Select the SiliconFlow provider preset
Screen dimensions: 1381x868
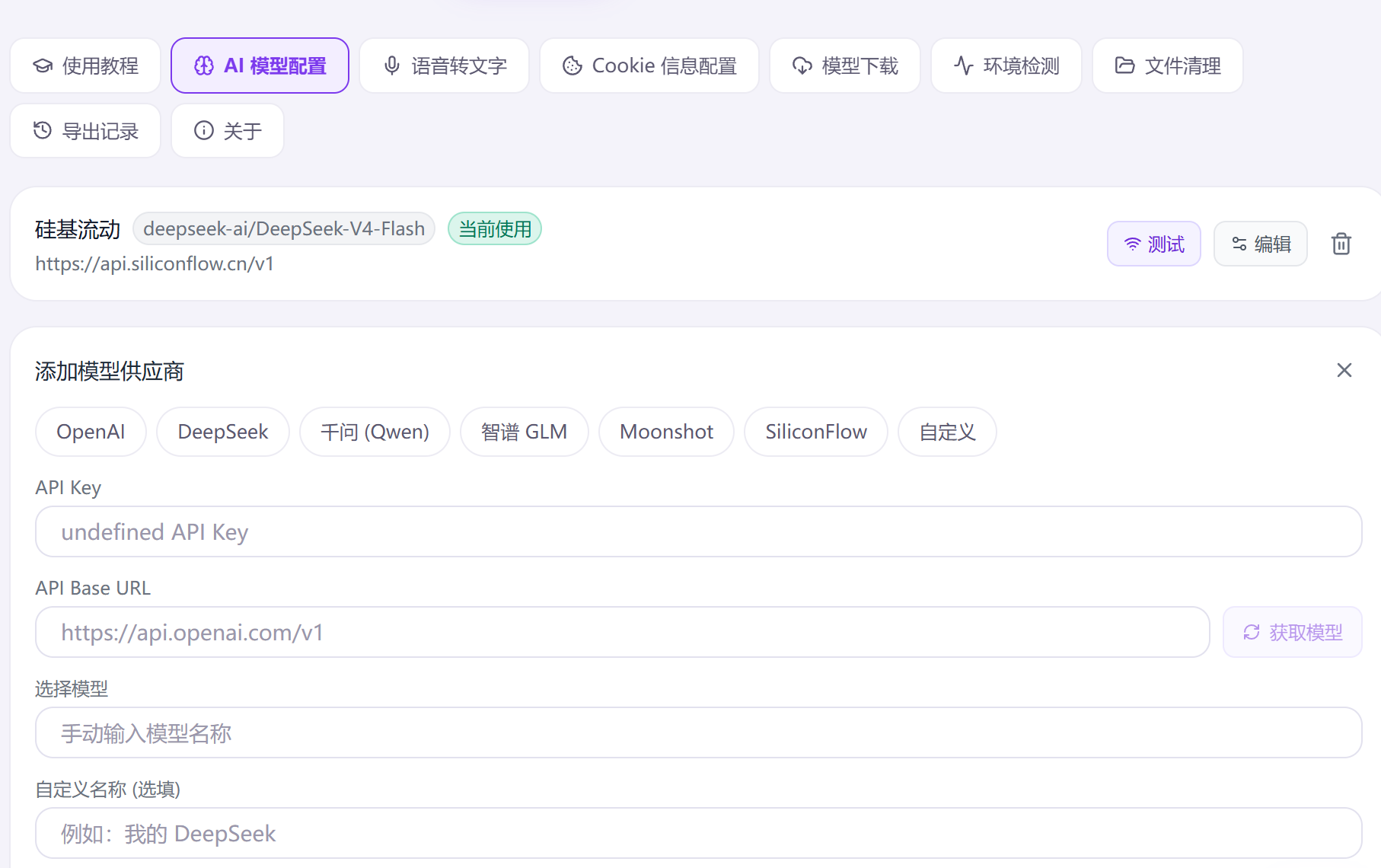[816, 432]
